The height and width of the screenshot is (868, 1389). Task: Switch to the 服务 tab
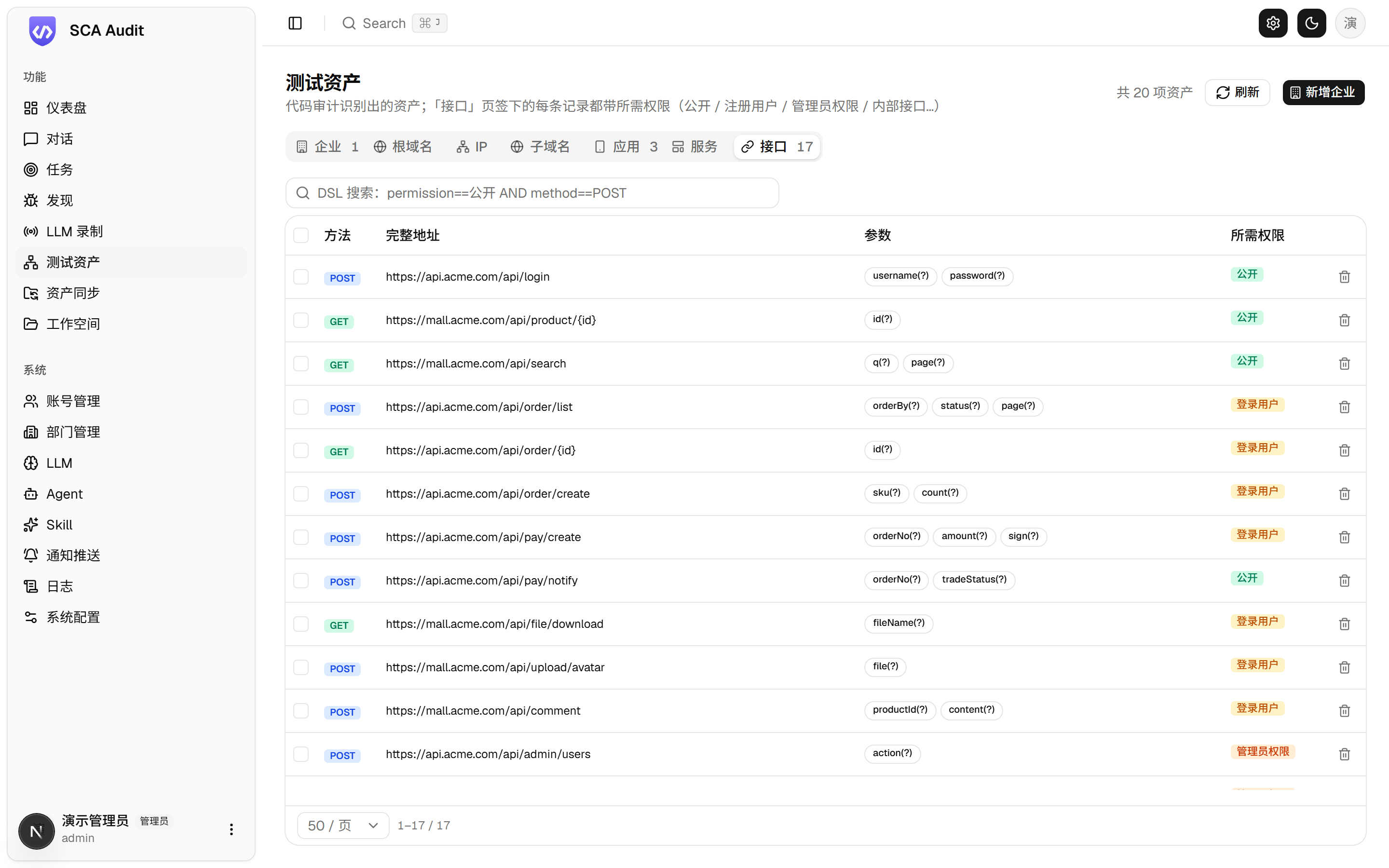click(x=695, y=147)
